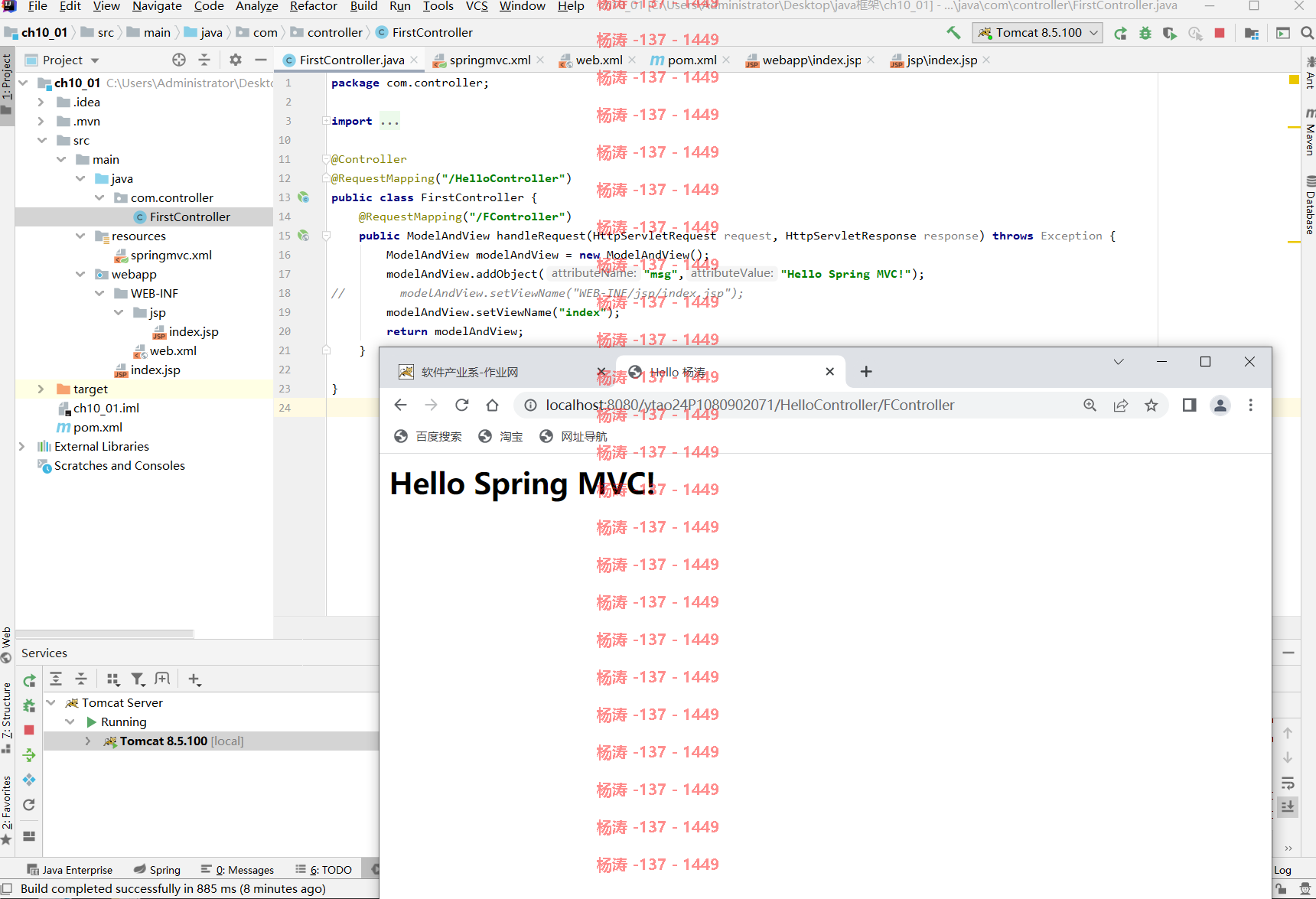This screenshot has height=899, width=1316.
Task: Close the FirstController.java editor tab
Action: click(414, 60)
